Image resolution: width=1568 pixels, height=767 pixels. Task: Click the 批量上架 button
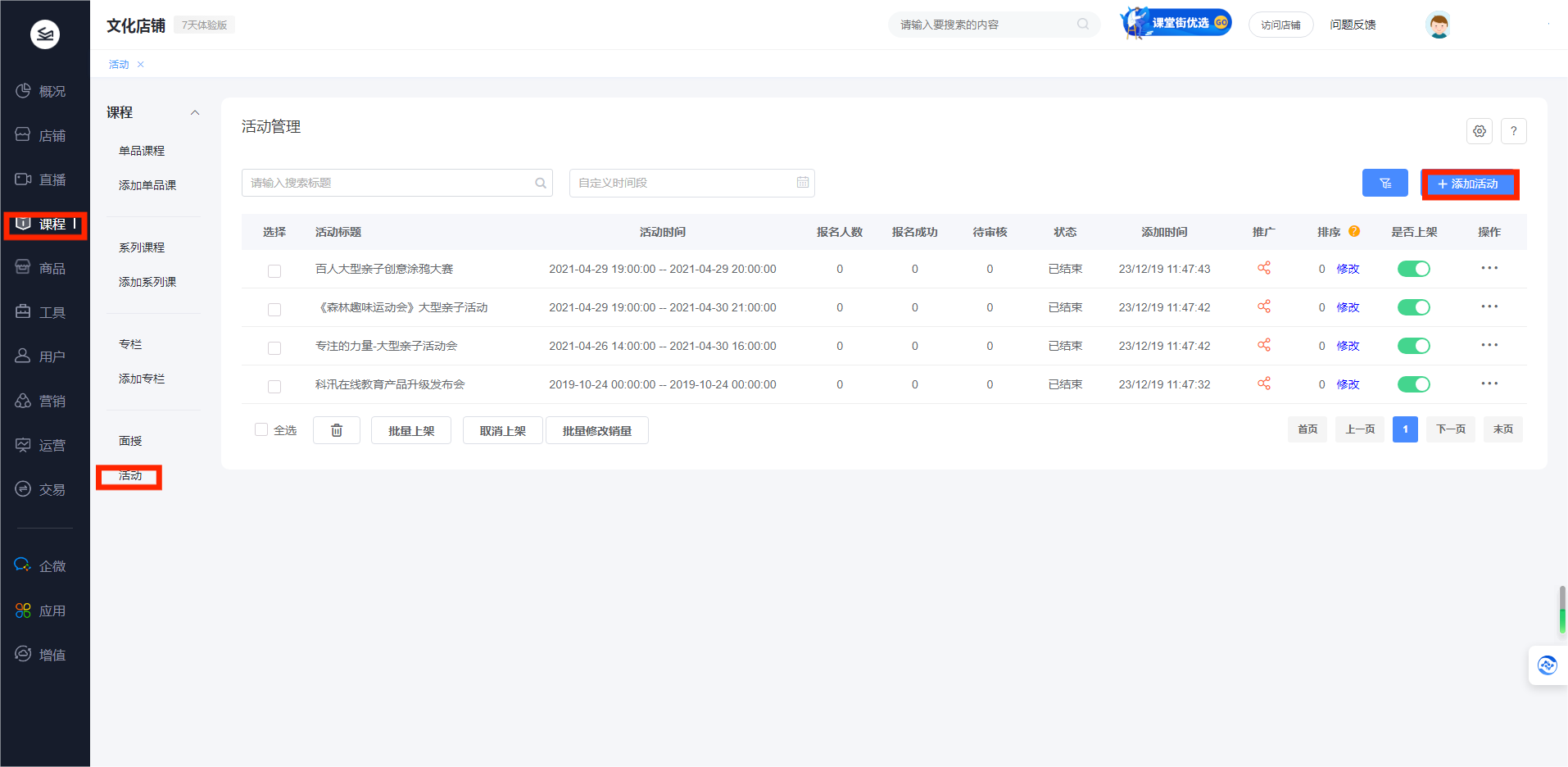click(x=411, y=430)
